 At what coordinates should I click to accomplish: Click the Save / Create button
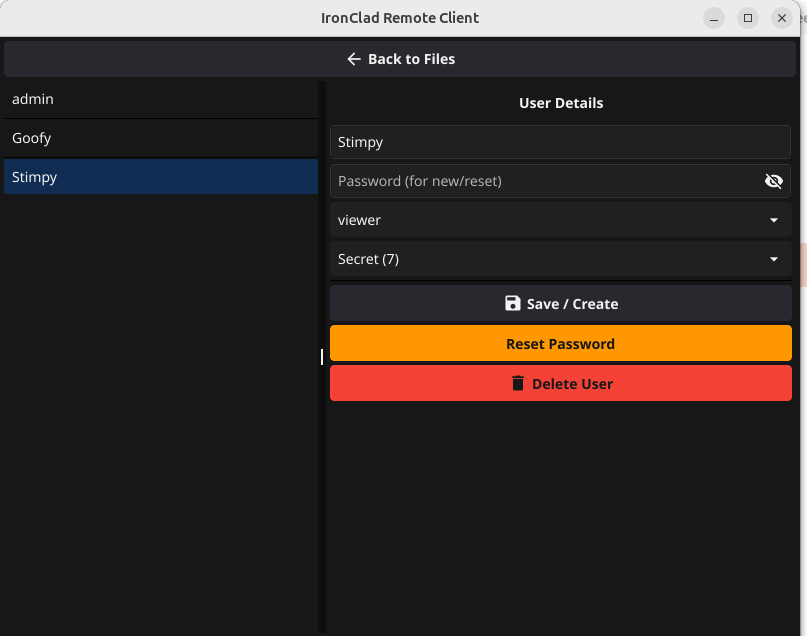point(560,303)
